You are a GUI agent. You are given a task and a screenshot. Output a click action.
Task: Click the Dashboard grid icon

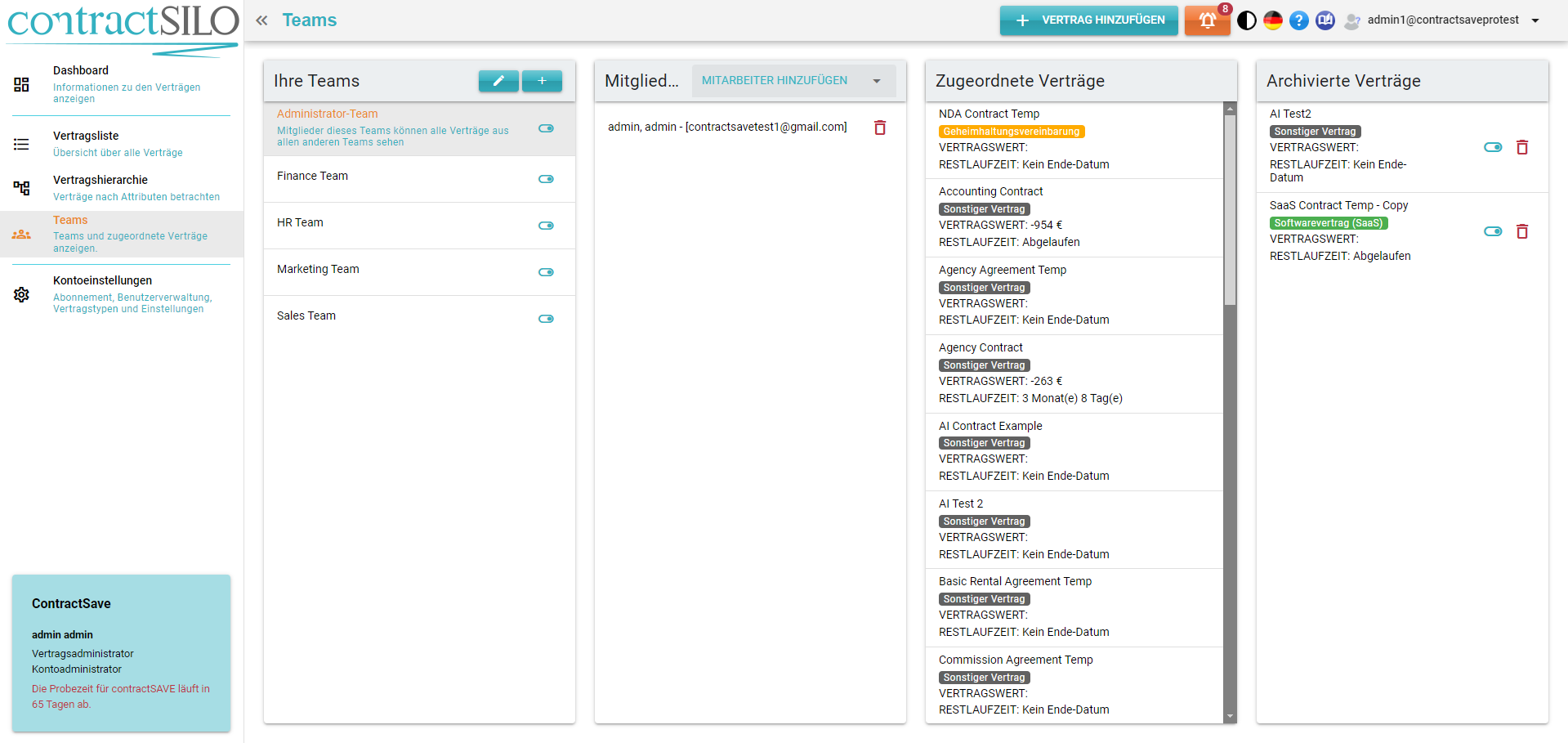pos(21,84)
